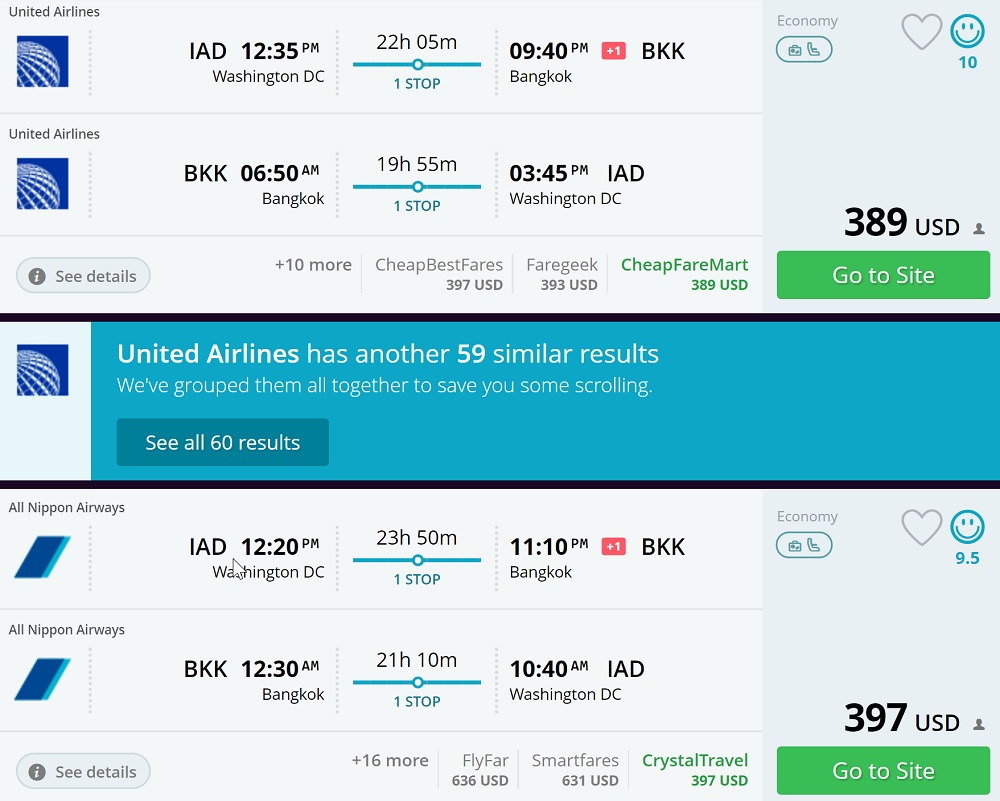Favorite the United Airlines 389 USD itinerary heart
This screenshot has height=801, width=1000.
[921, 32]
